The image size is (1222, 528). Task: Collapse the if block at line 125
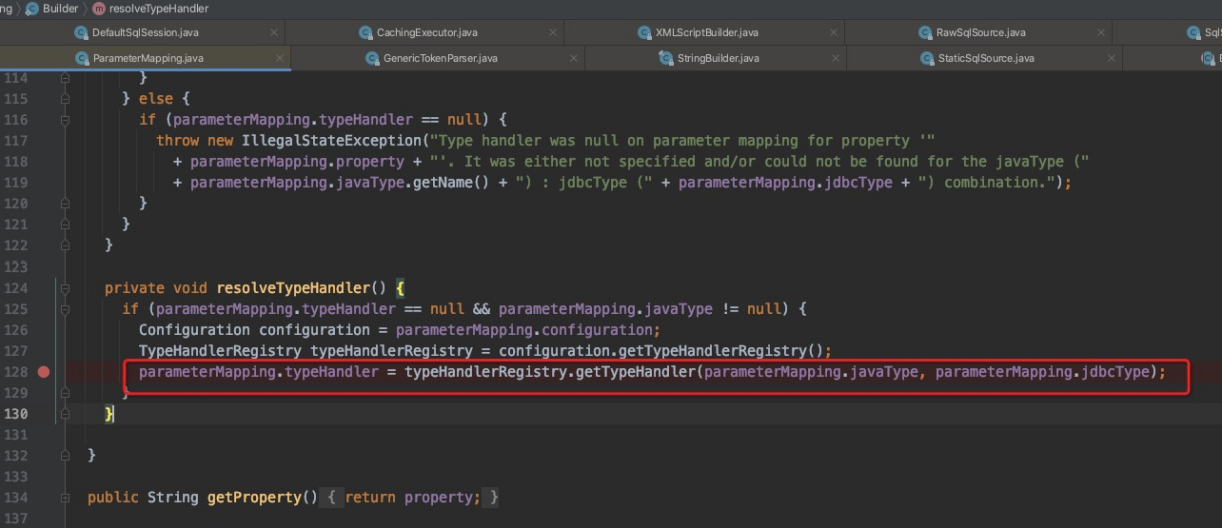point(65,309)
